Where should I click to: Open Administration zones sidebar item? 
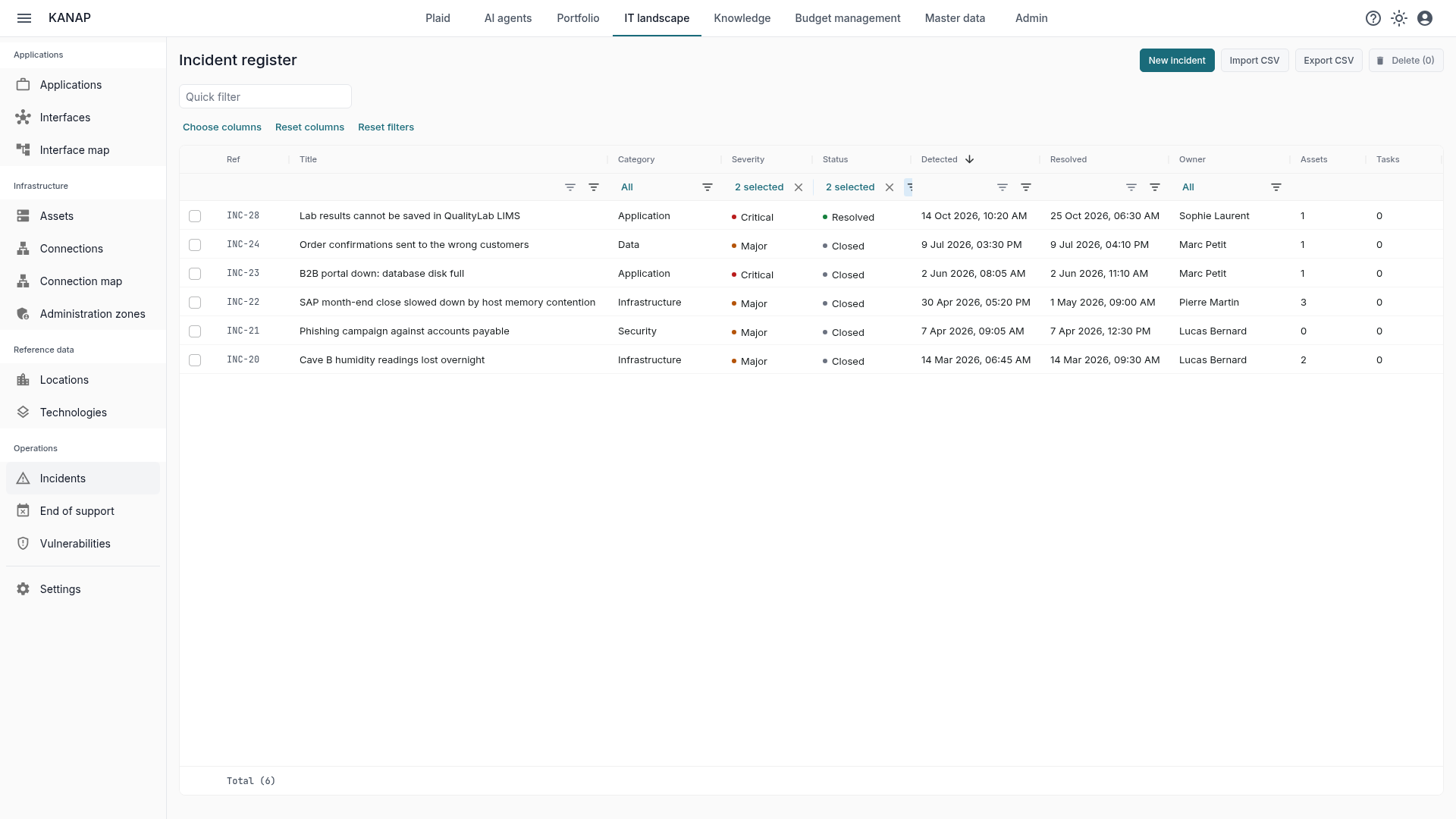pyautogui.click(x=83, y=314)
